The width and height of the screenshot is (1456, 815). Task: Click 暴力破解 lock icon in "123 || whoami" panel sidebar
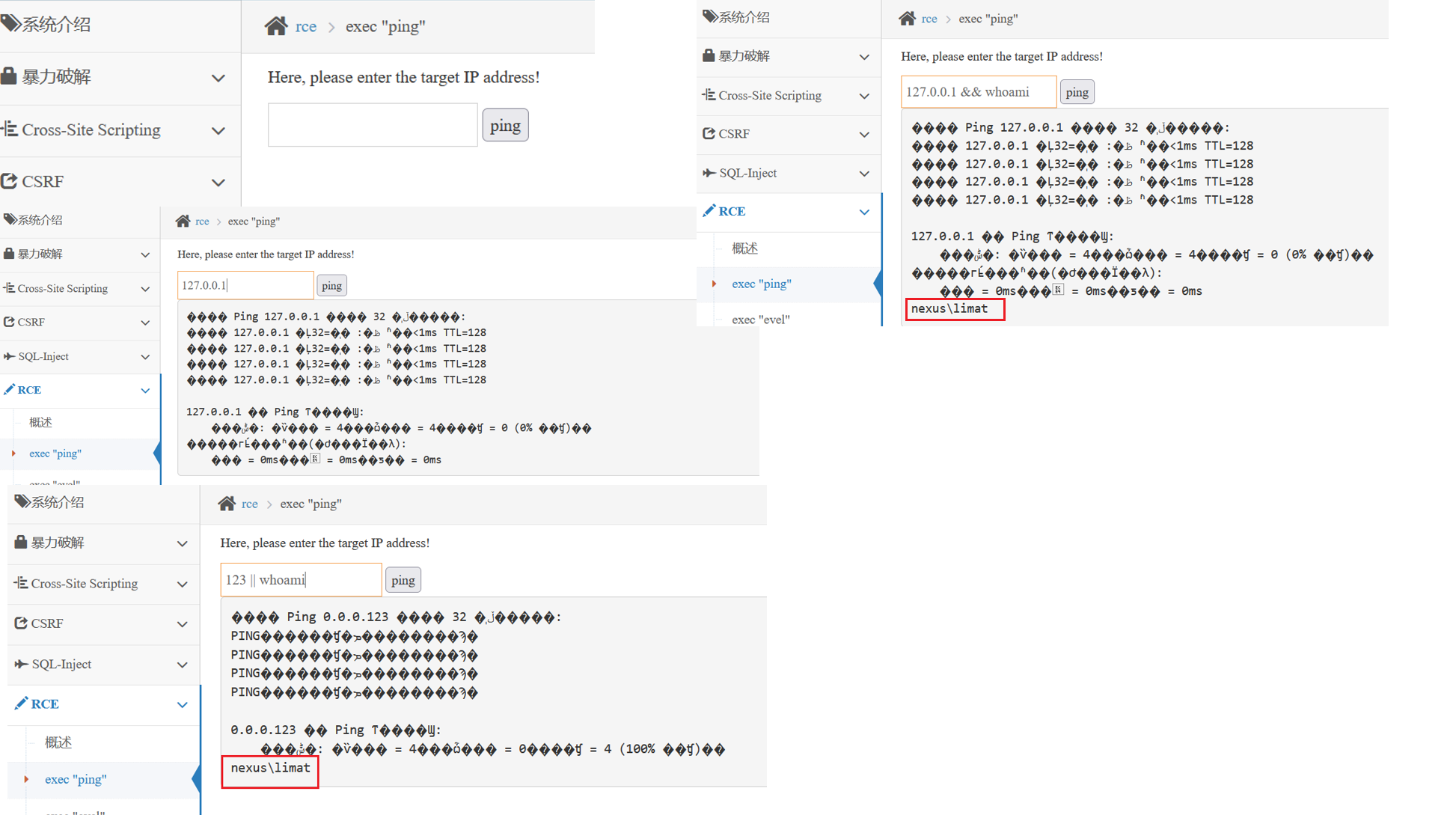point(21,542)
